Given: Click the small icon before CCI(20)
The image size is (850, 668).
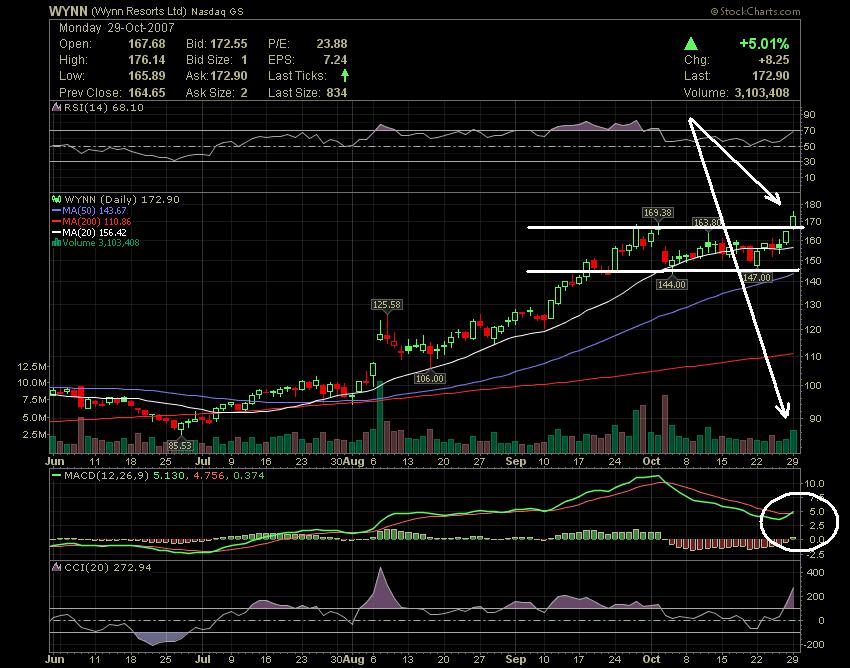Looking at the screenshot, I should point(56,568).
